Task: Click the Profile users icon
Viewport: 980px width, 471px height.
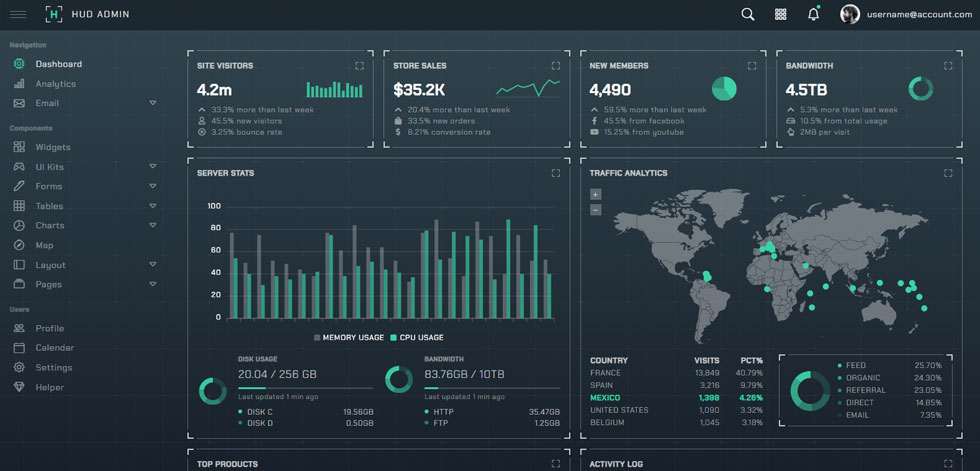Action: [x=19, y=328]
